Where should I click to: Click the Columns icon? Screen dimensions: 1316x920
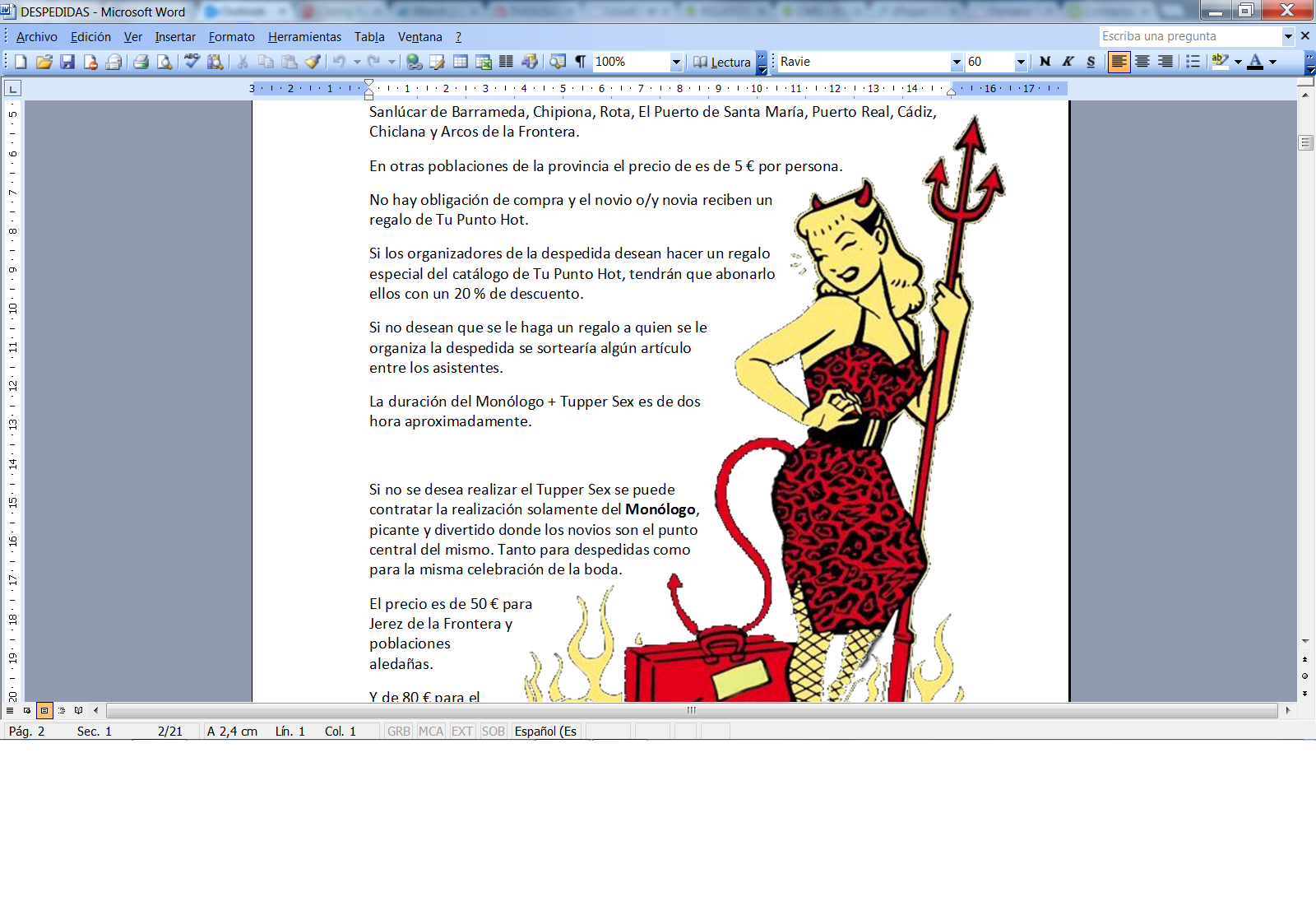click(x=507, y=62)
